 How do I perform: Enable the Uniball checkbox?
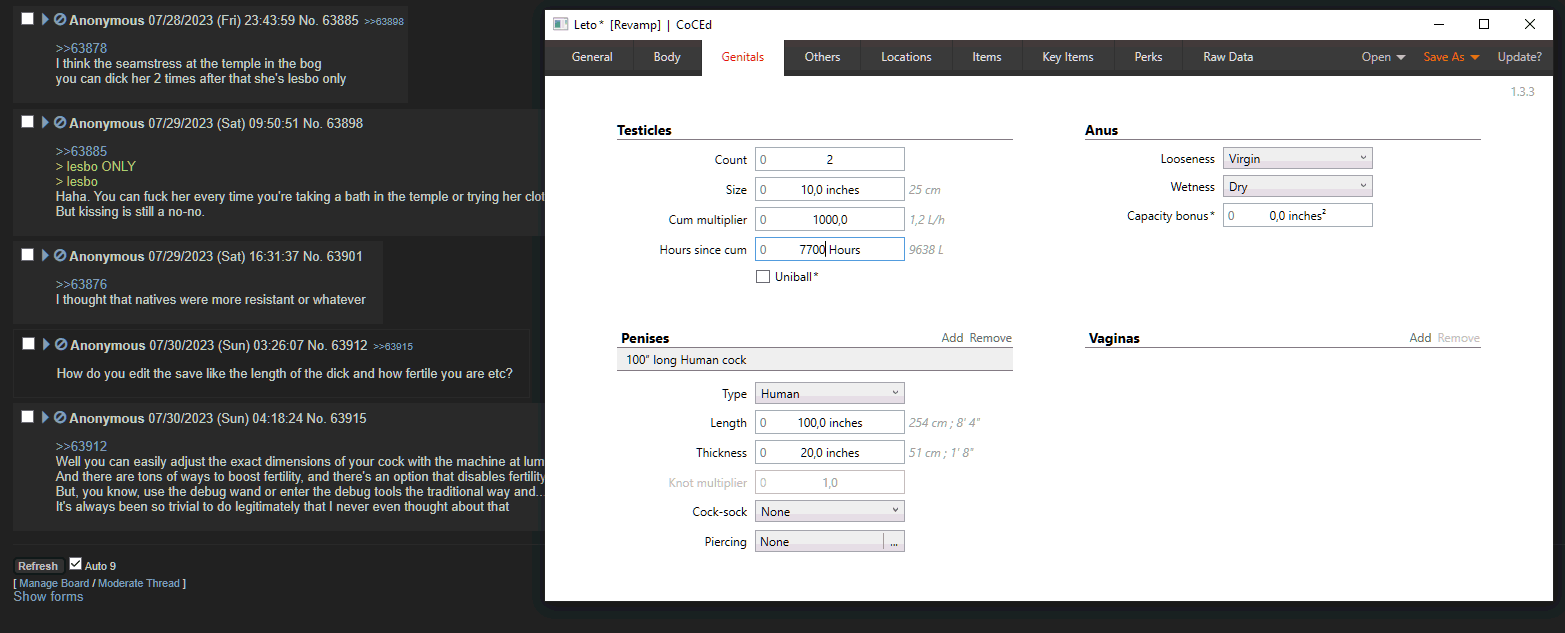click(763, 277)
